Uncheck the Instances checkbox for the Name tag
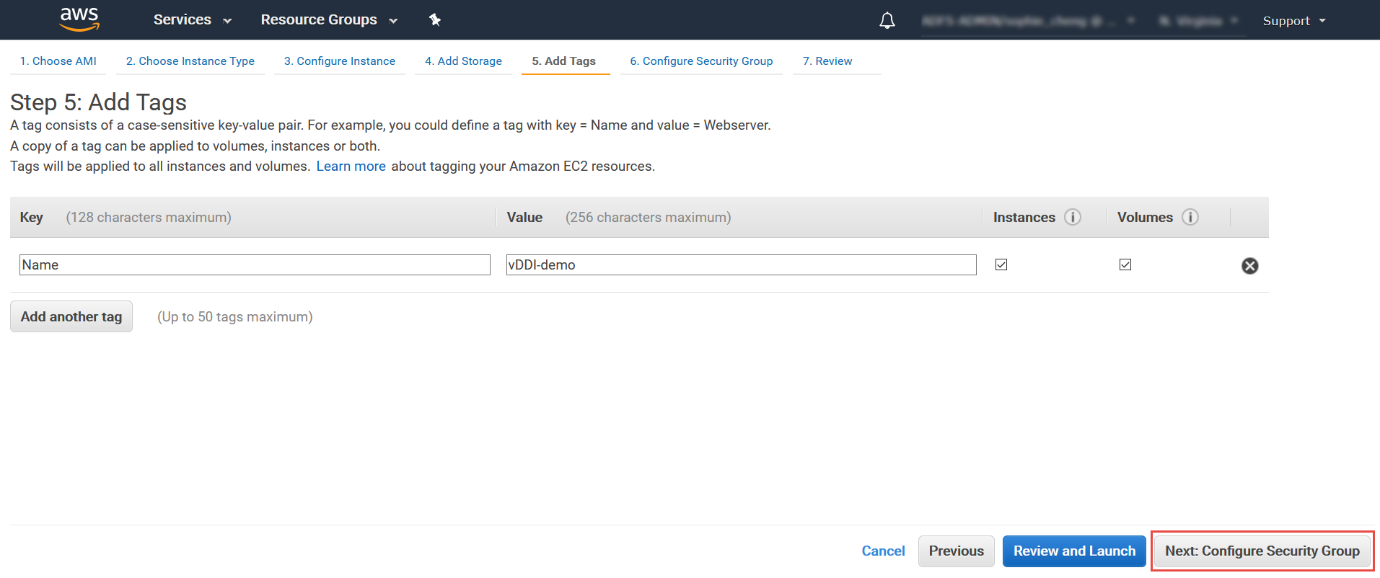 point(1001,264)
